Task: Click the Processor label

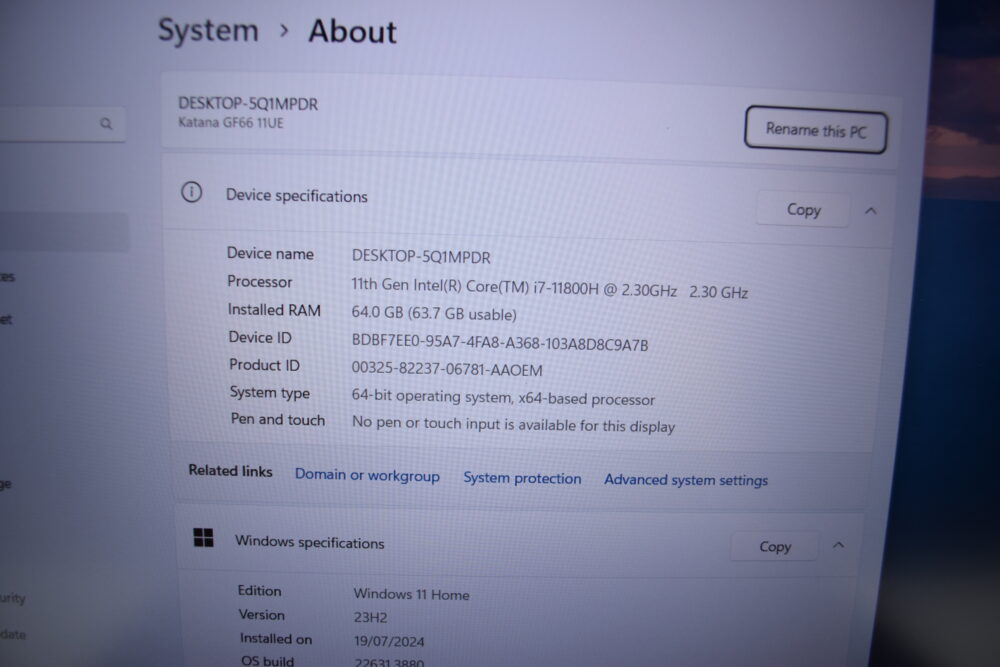Action: coord(260,282)
